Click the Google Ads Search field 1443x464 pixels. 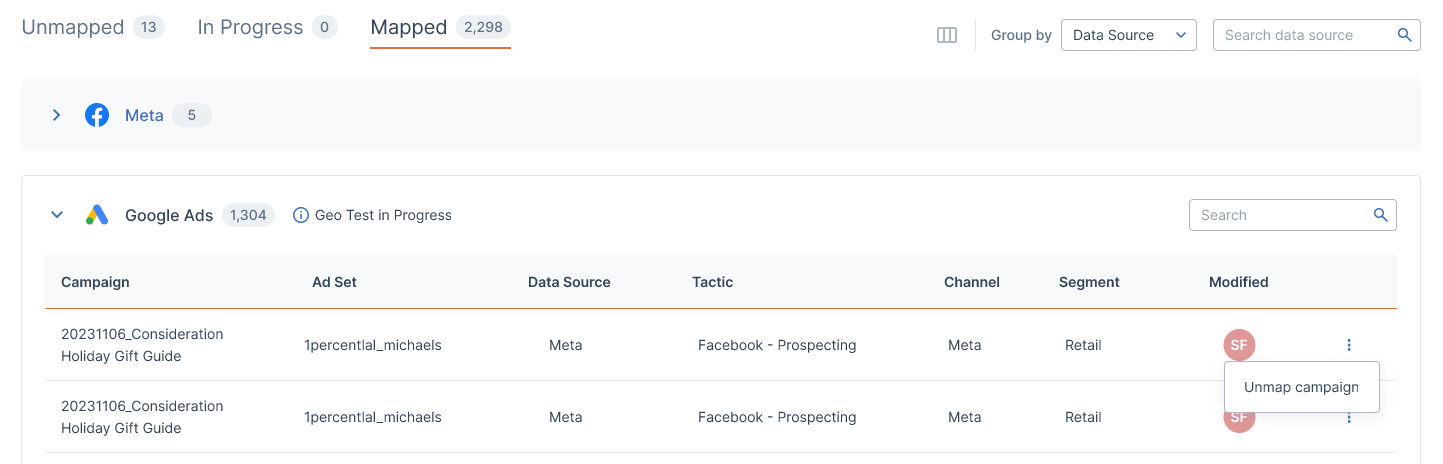coord(1292,215)
